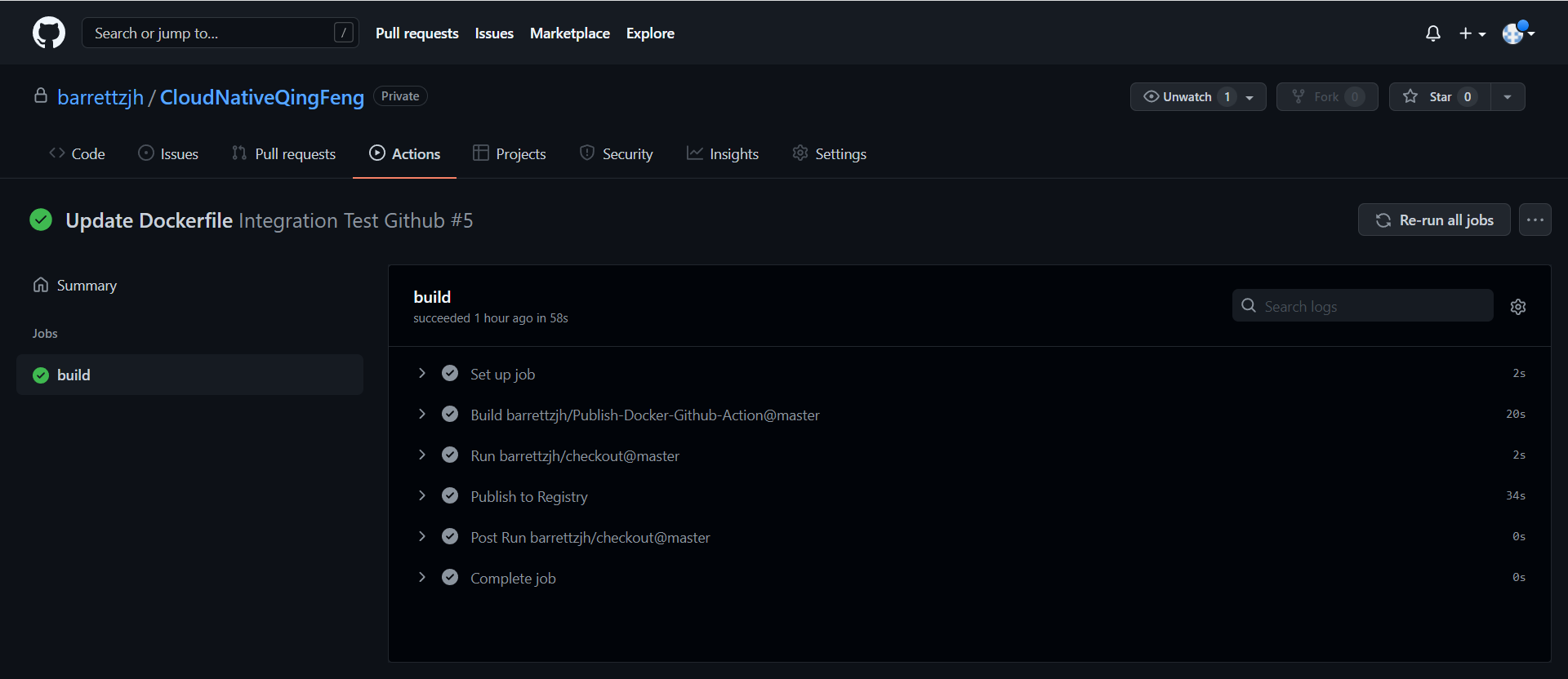Viewport: 1568px width, 679px height.
Task: Click the star icon on Star button
Action: [1410, 96]
